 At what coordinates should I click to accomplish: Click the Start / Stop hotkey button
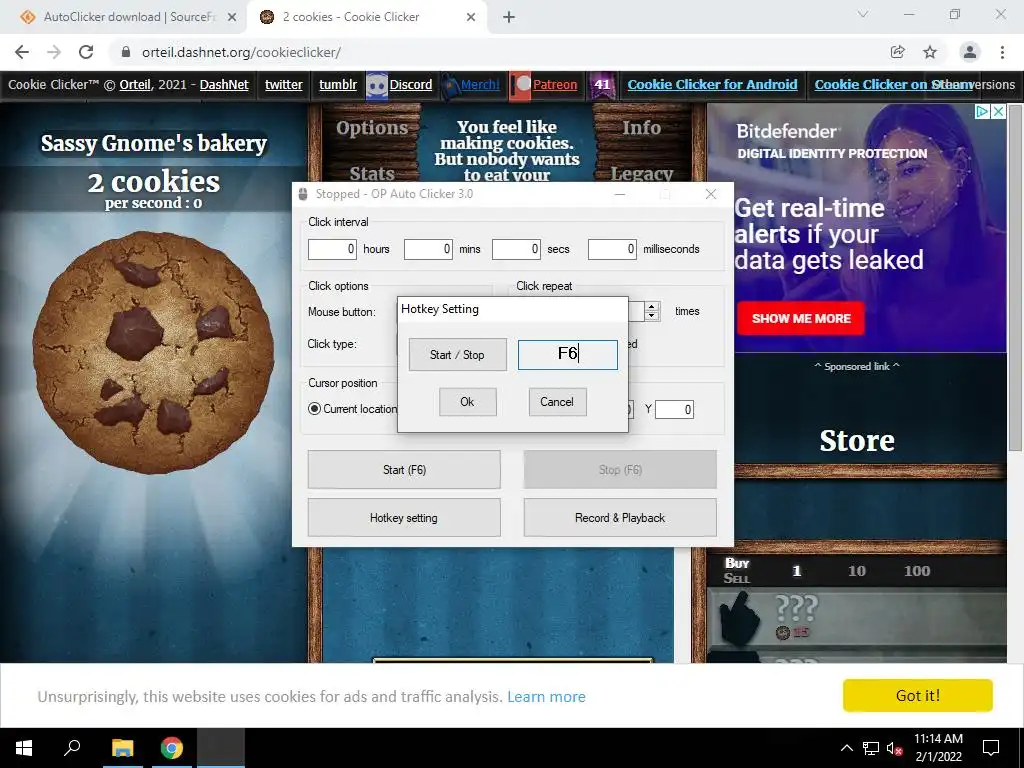[457, 355]
